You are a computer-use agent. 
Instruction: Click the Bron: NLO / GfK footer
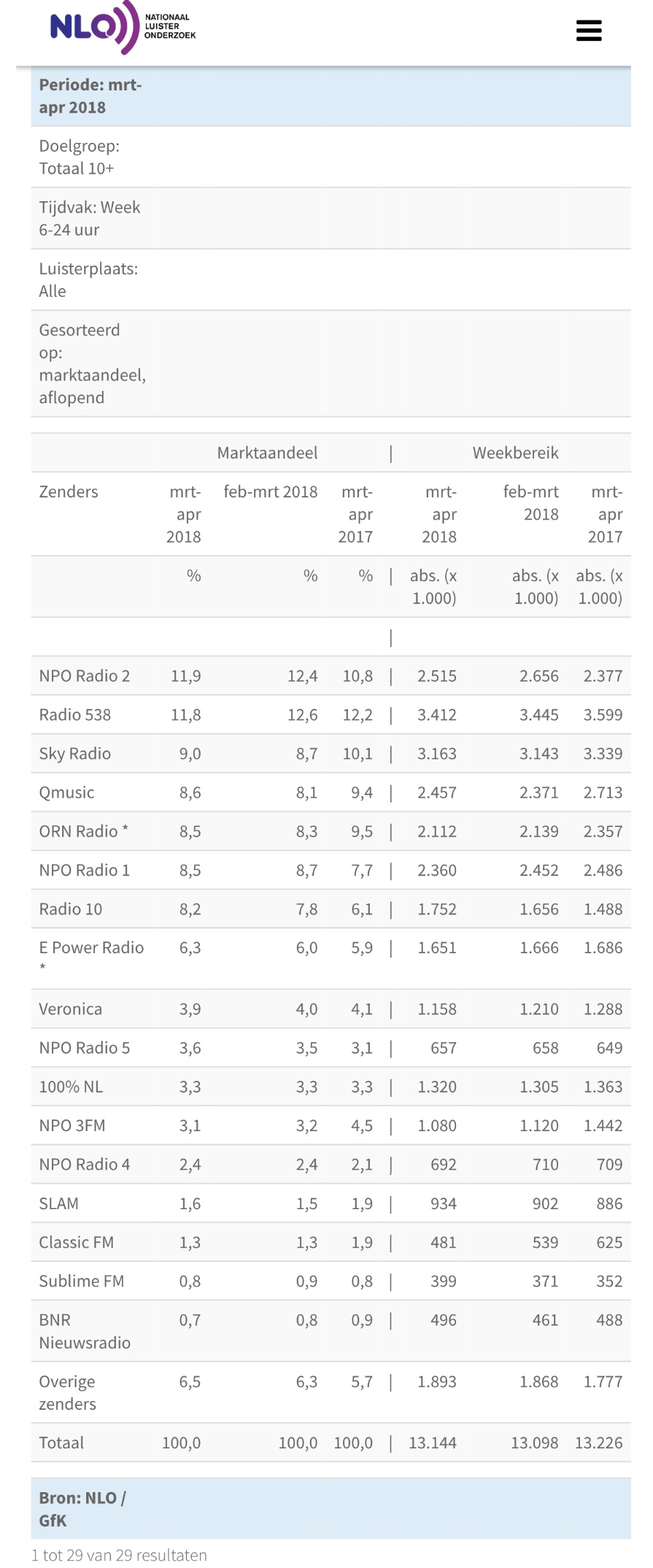click(82, 1509)
